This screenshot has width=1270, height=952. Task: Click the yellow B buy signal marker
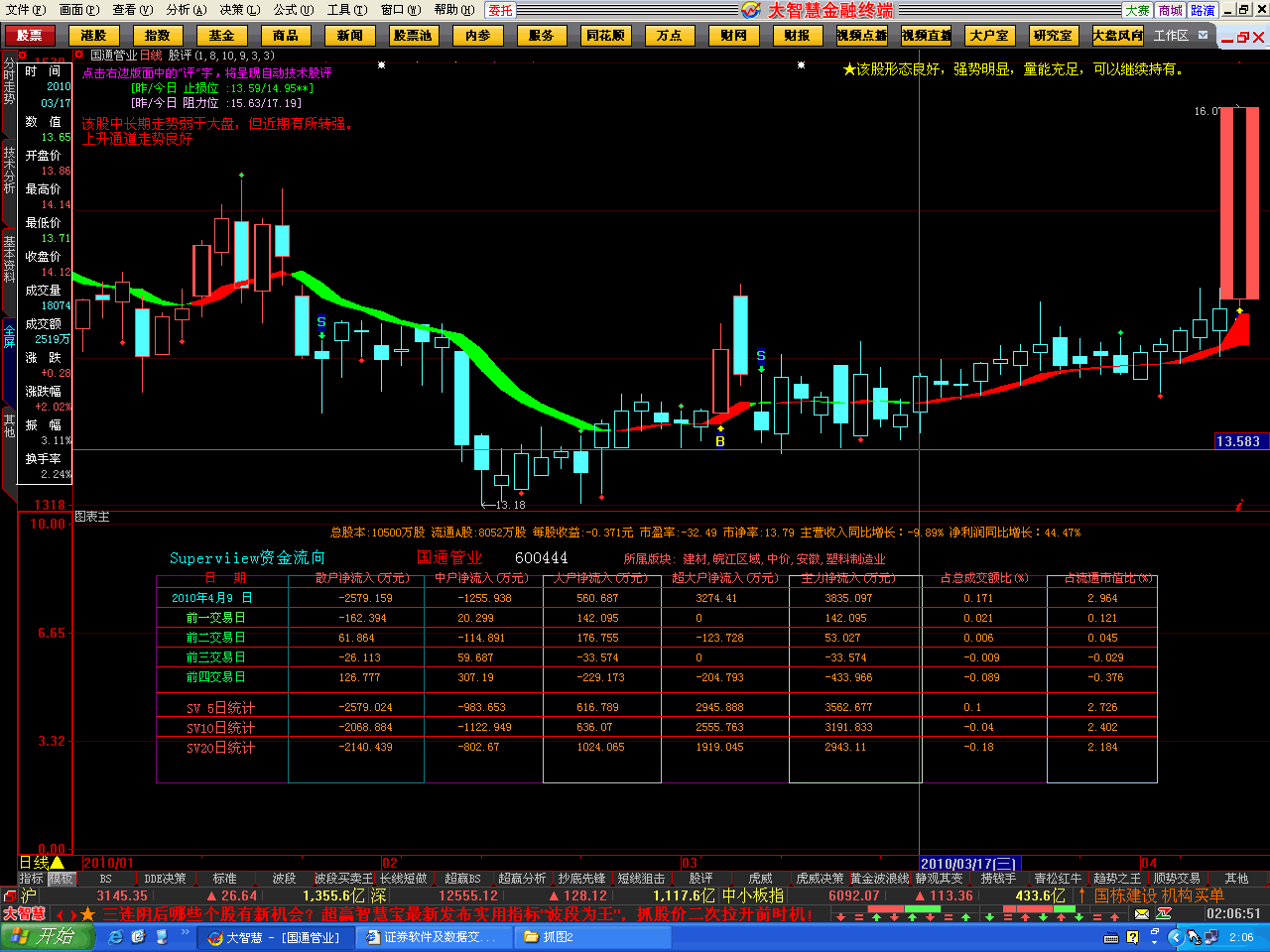(720, 441)
